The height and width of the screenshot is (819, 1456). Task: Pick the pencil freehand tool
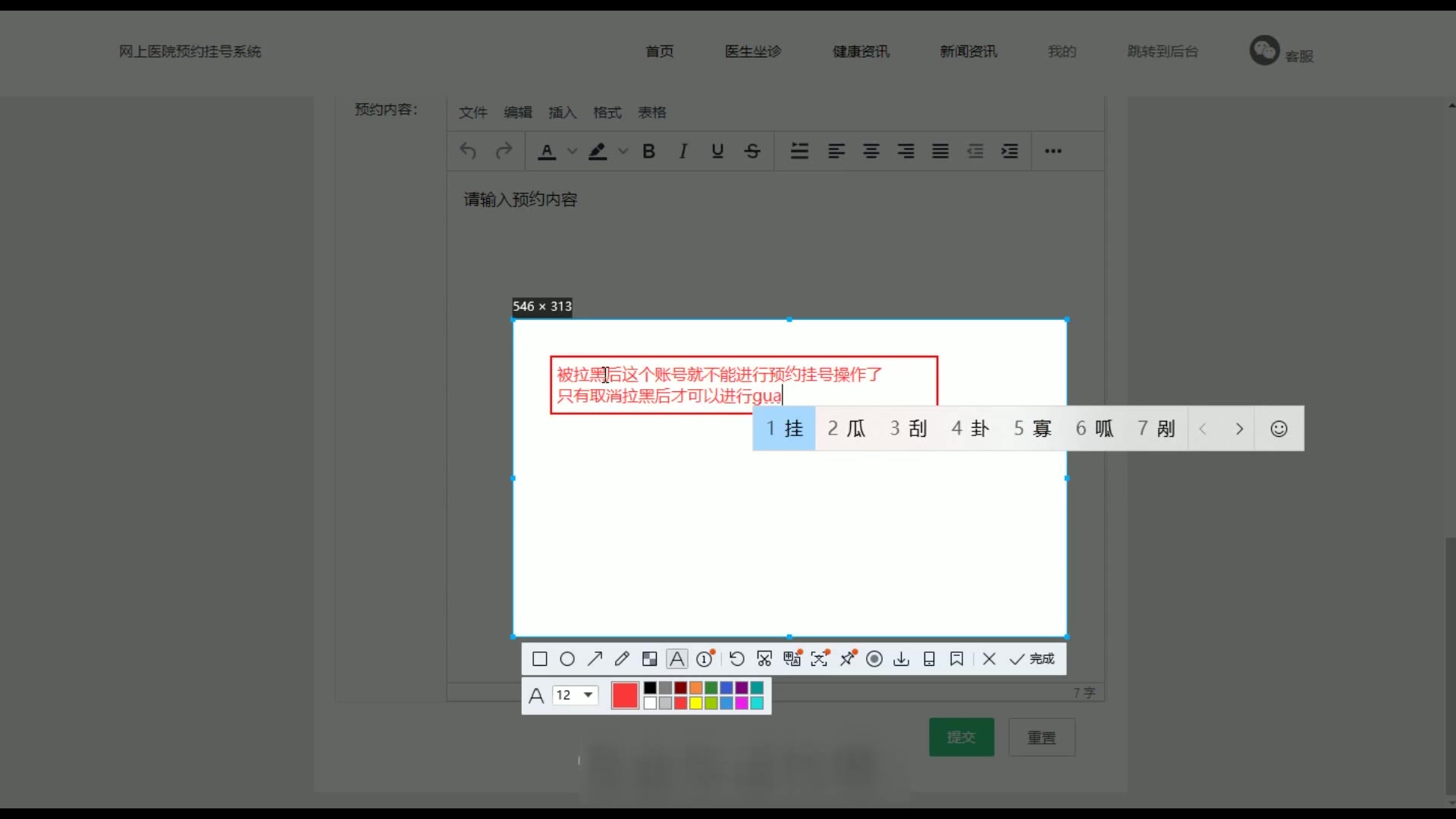pos(622,659)
